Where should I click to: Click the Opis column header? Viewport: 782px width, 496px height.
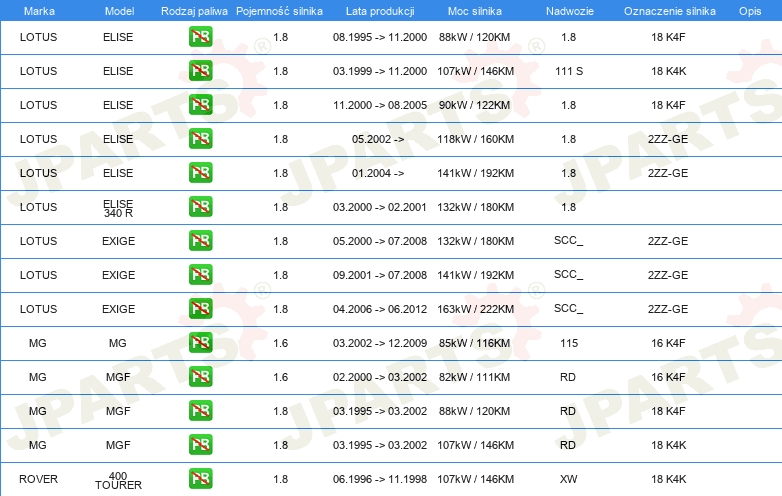750,11
